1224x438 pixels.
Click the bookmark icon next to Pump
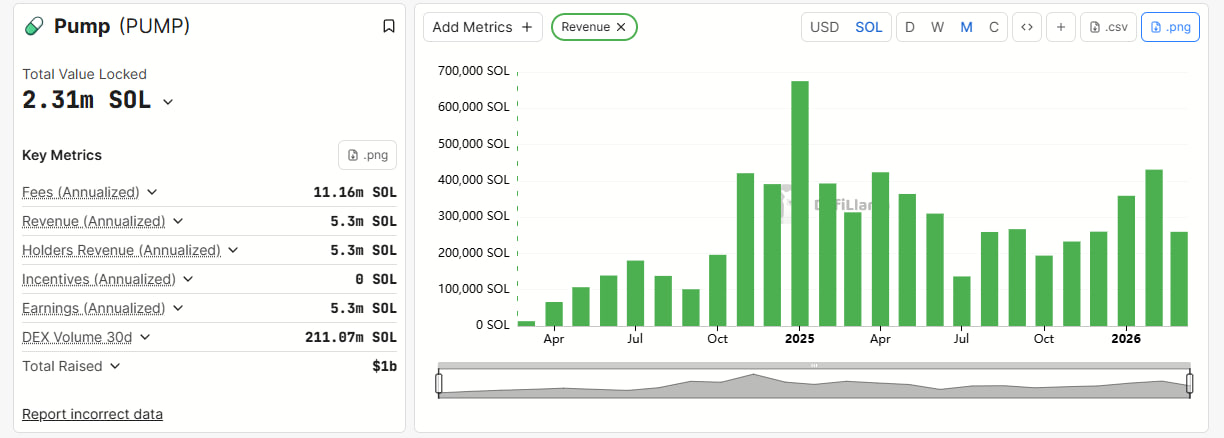pos(389,27)
